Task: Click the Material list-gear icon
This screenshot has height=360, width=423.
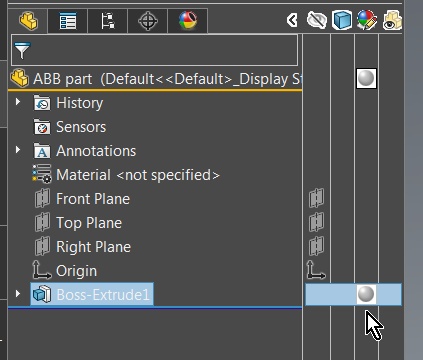Action: pyautogui.click(x=42, y=174)
